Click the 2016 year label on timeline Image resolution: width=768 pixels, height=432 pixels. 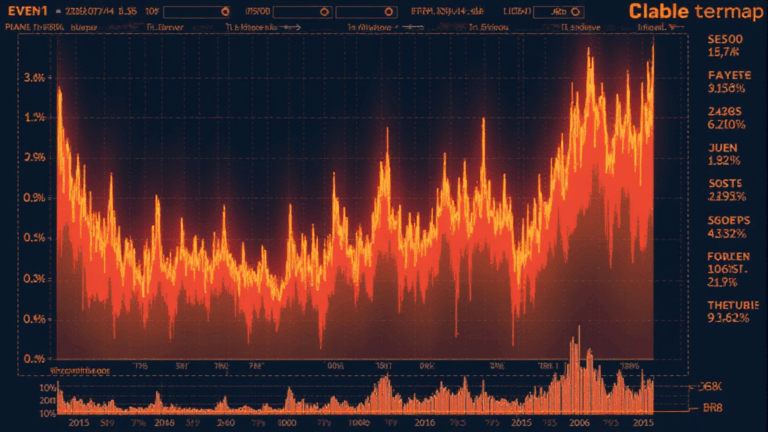click(x=424, y=422)
